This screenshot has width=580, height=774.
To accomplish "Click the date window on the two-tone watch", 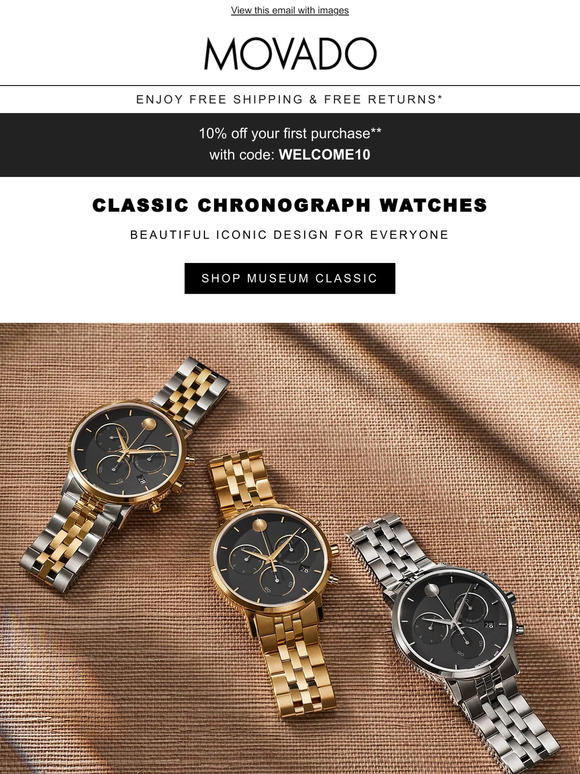I will pyautogui.click(x=142, y=480).
